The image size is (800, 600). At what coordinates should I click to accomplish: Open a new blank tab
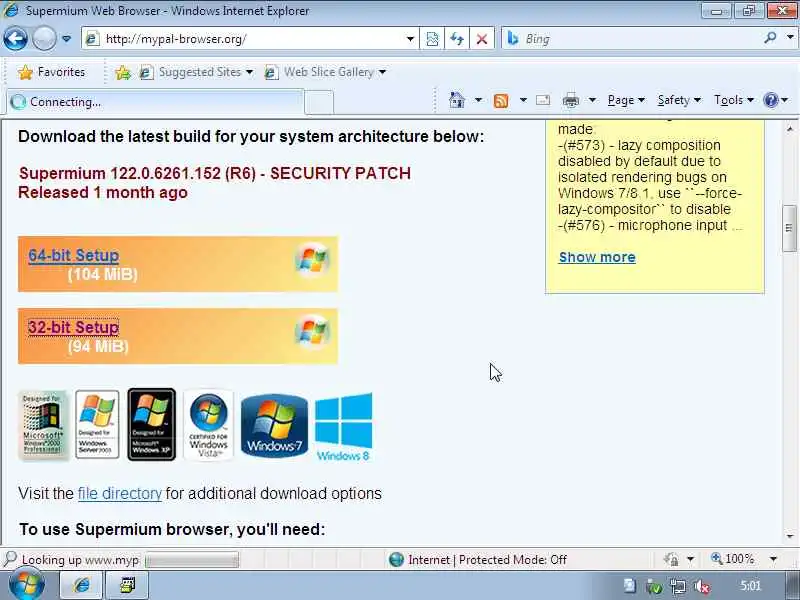pyautogui.click(x=319, y=103)
